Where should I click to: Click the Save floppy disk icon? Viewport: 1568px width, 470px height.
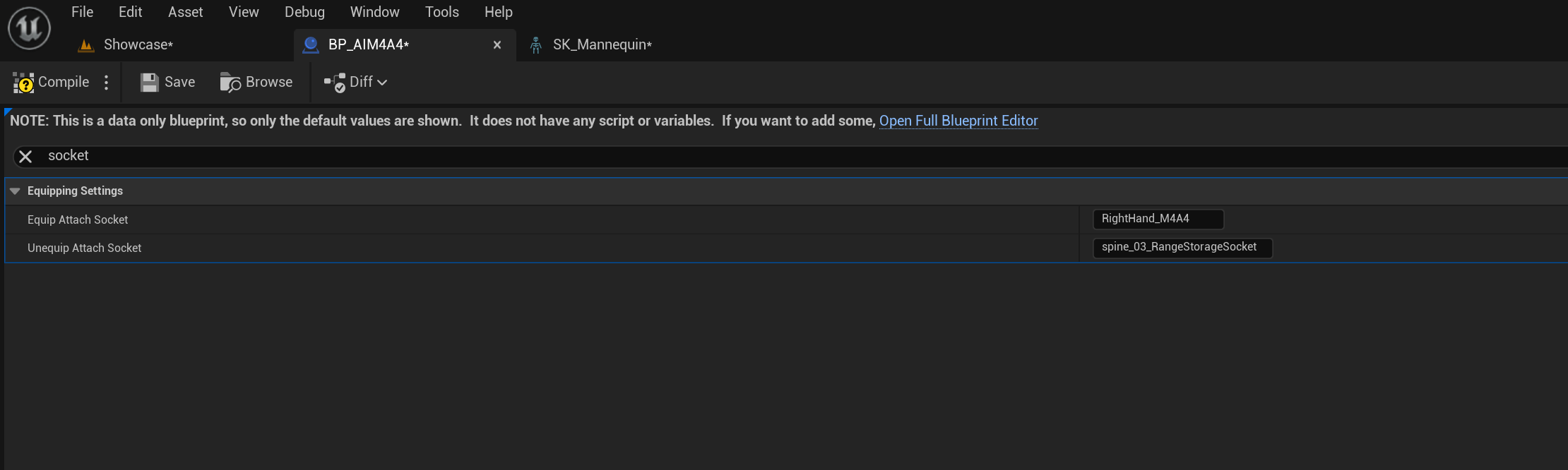coord(149,83)
